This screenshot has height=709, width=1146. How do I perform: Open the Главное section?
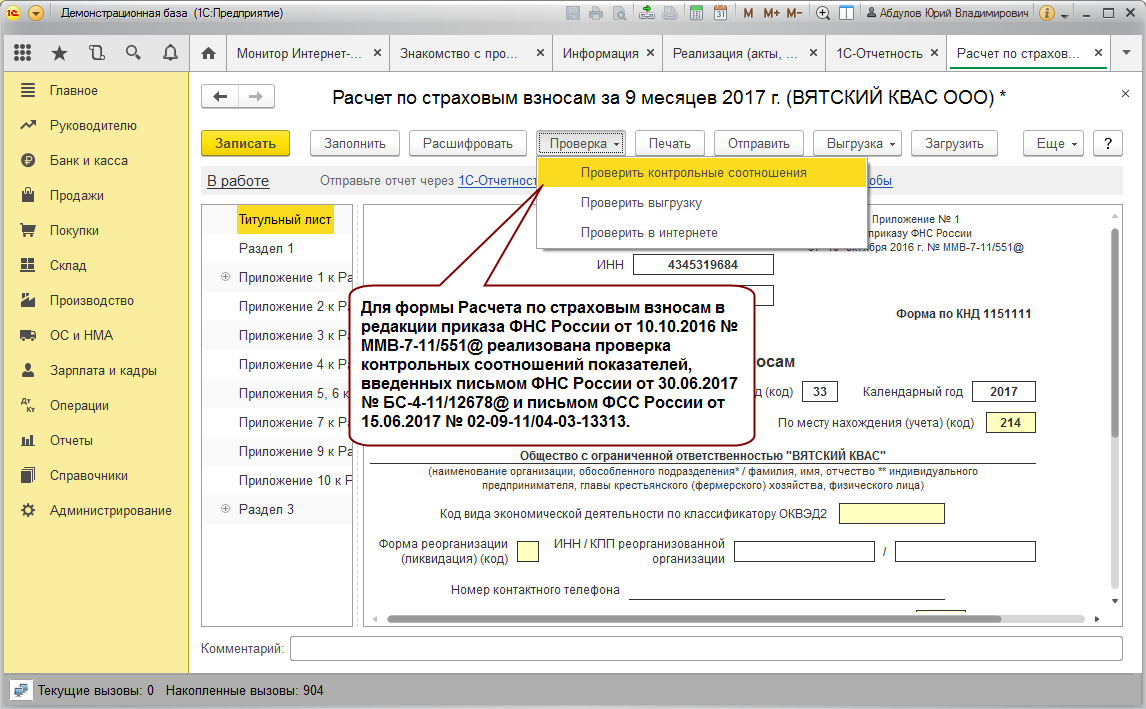pyautogui.click(x=74, y=91)
